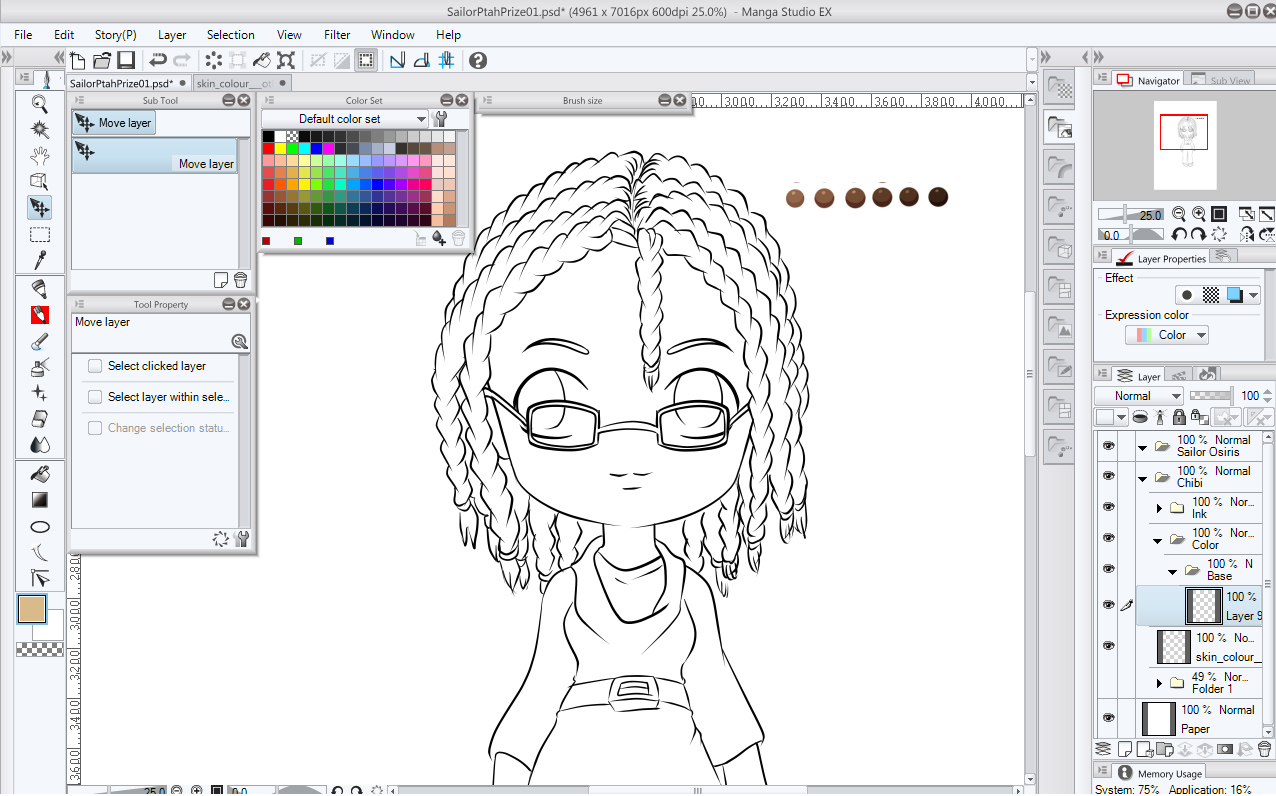This screenshot has width=1276, height=796.
Task: Select the Move layer tool in toolbox
Action: 40,207
